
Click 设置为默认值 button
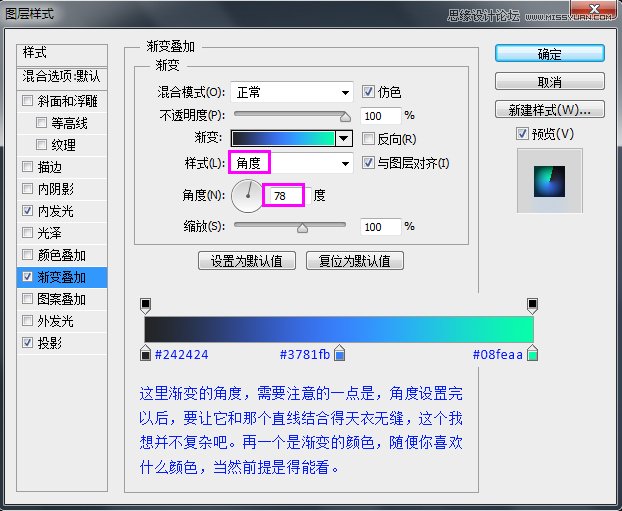tap(247, 261)
